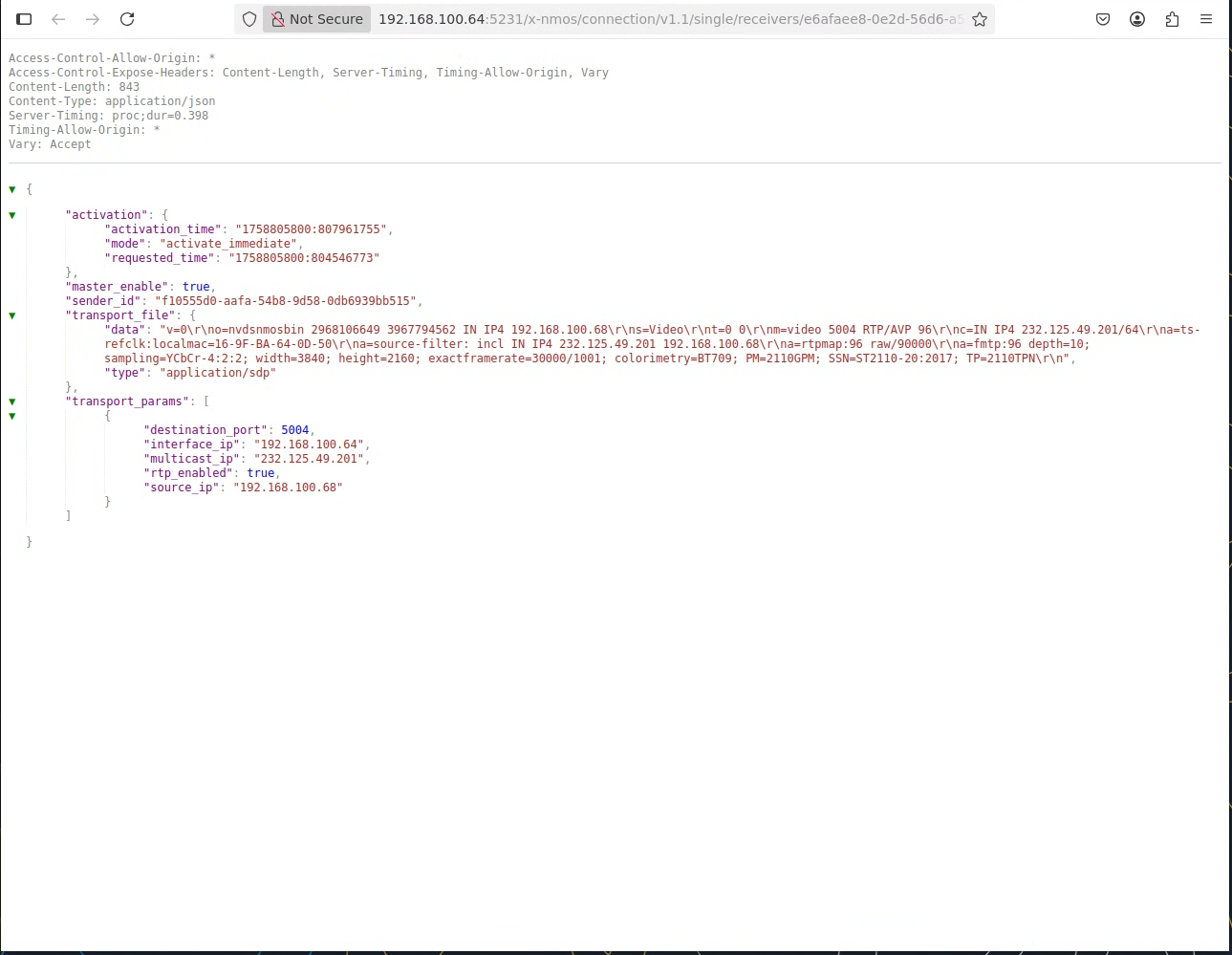Toggle the sidebar panel icon
This screenshot has height=955, width=1232.
click(24, 19)
